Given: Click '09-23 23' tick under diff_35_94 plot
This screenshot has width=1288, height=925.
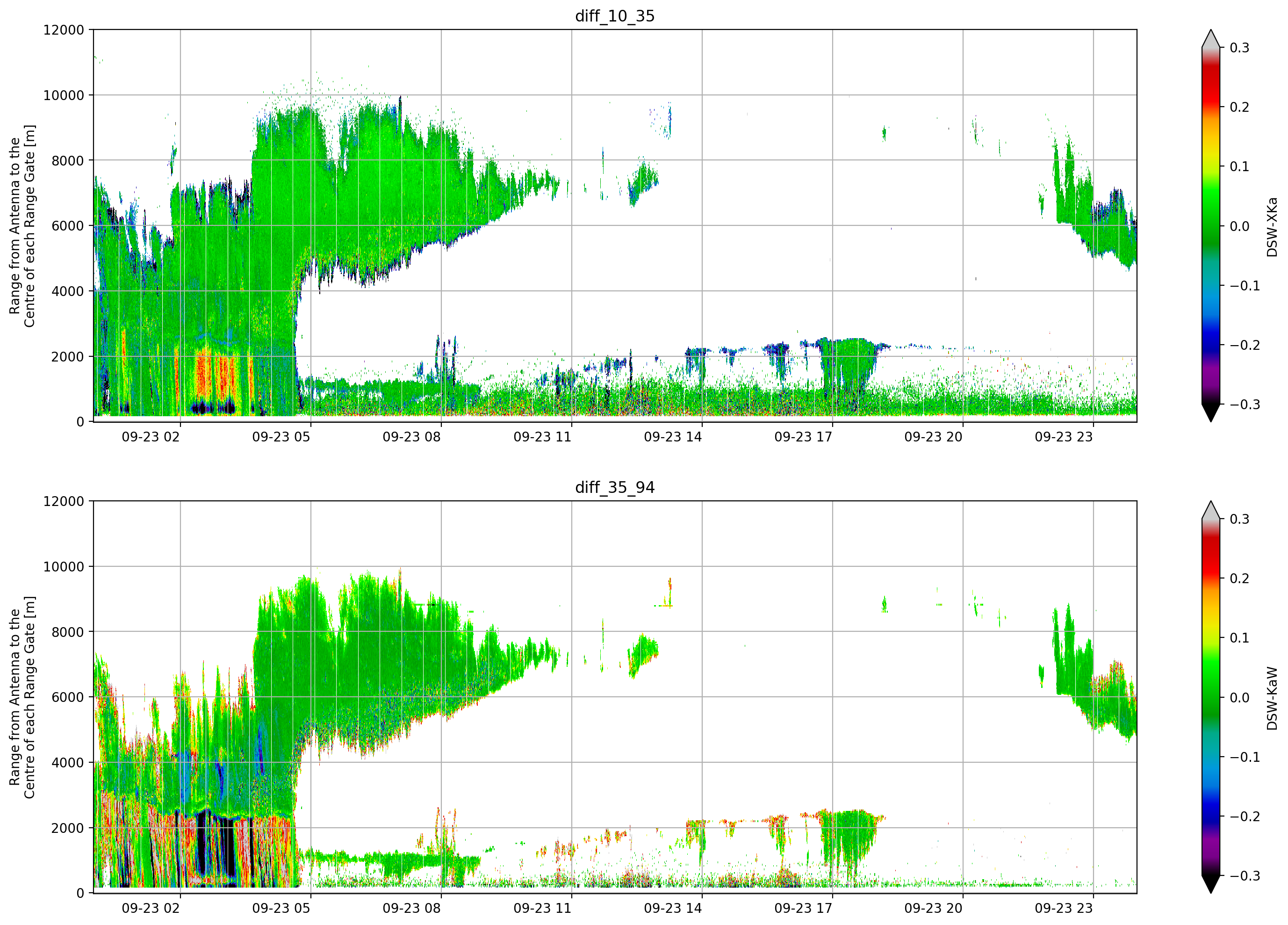Looking at the screenshot, I should click(x=1064, y=909).
